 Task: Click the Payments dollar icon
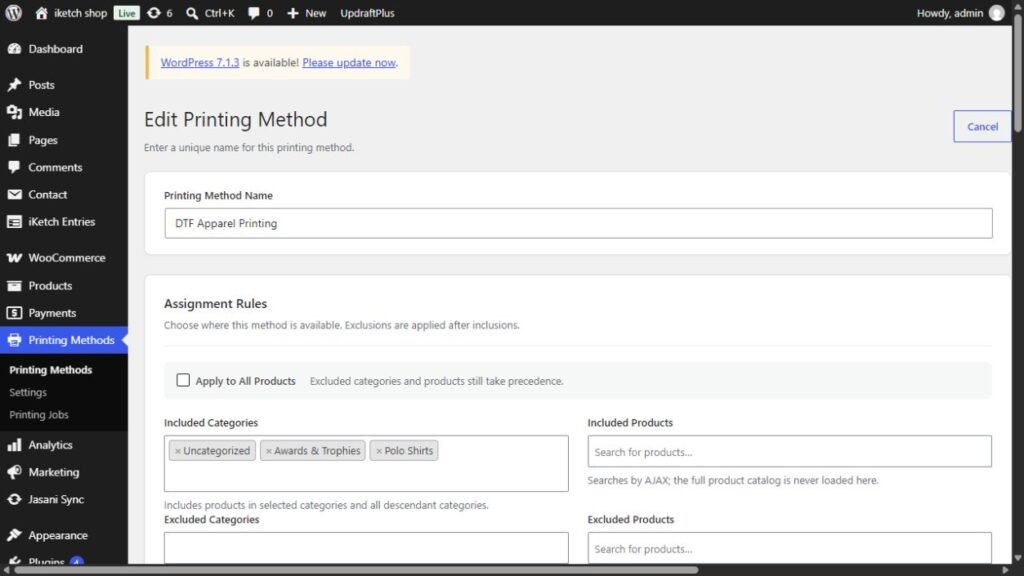coord(14,313)
